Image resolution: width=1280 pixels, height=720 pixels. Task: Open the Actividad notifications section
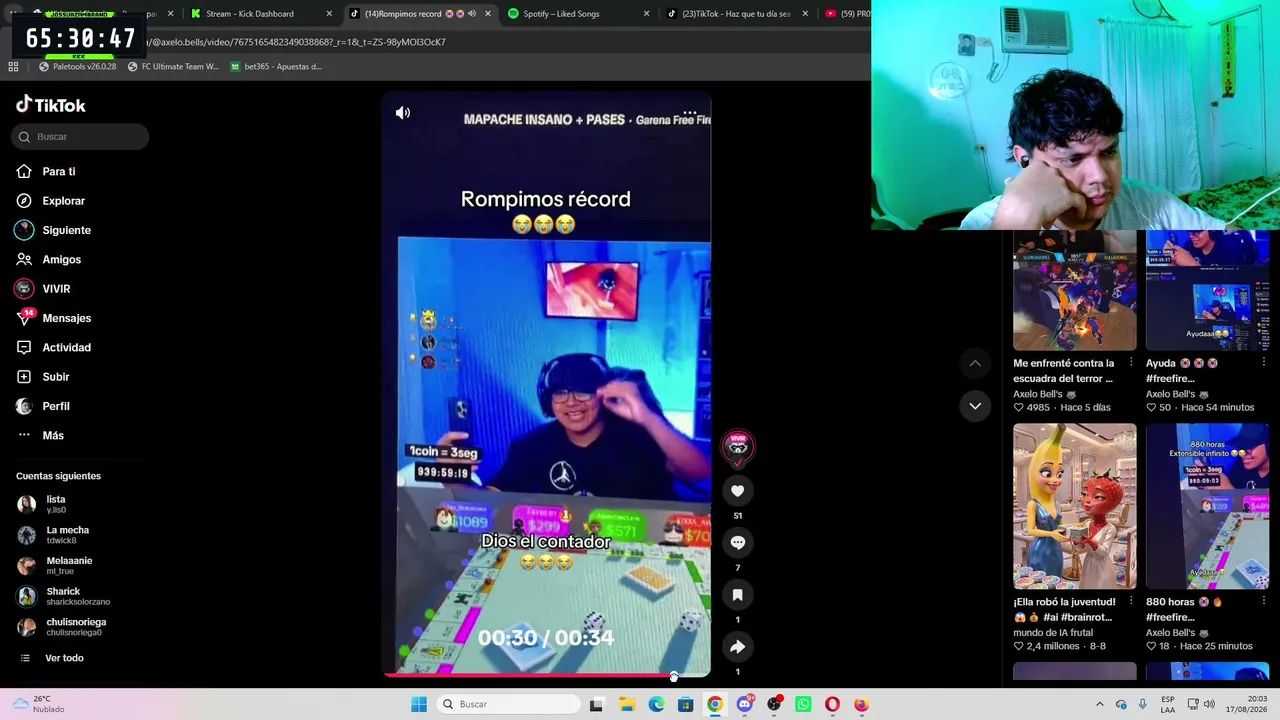click(x=53, y=348)
